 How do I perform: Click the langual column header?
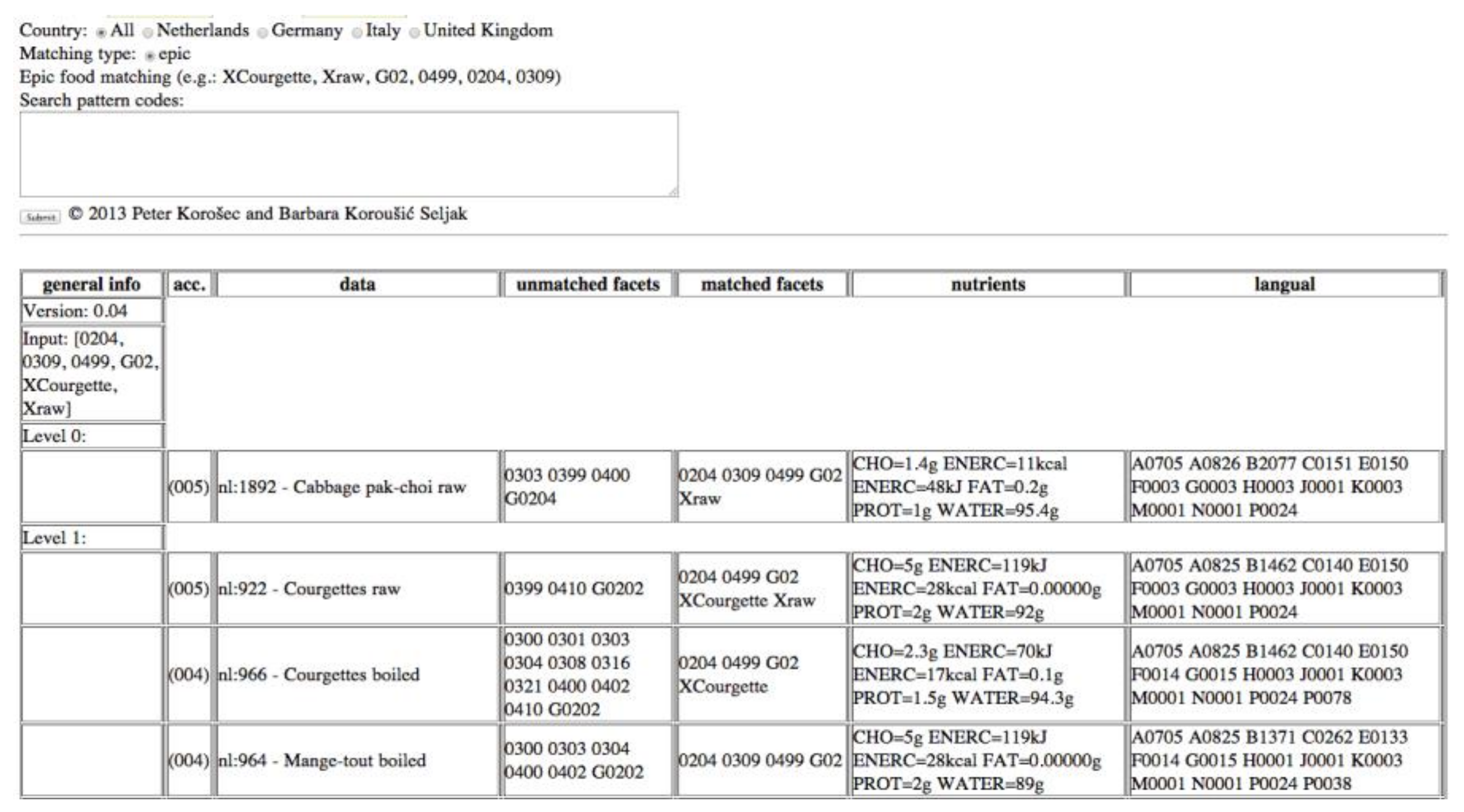click(1285, 284)
